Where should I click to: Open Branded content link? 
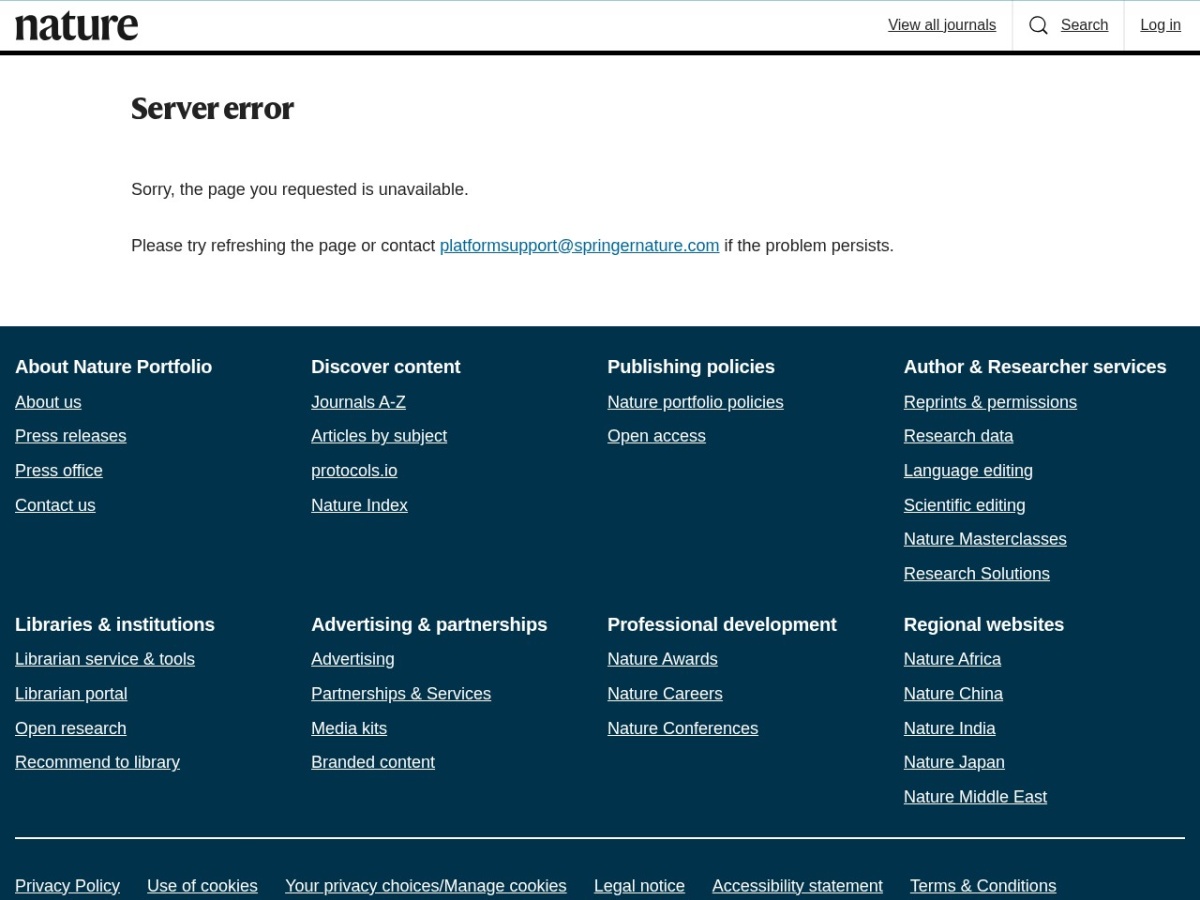373,762
